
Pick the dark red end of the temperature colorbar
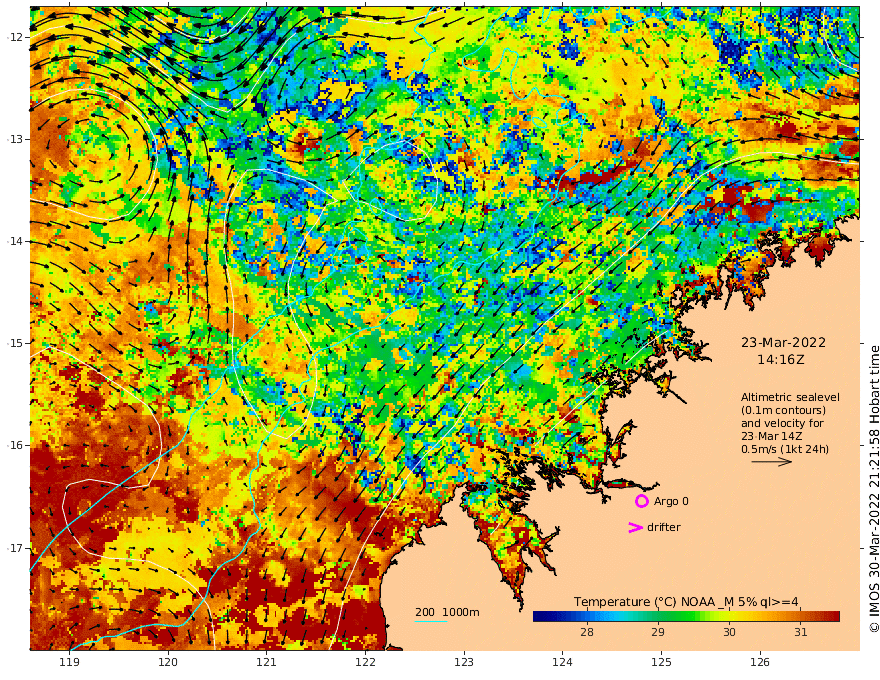(x=834, y=617)
